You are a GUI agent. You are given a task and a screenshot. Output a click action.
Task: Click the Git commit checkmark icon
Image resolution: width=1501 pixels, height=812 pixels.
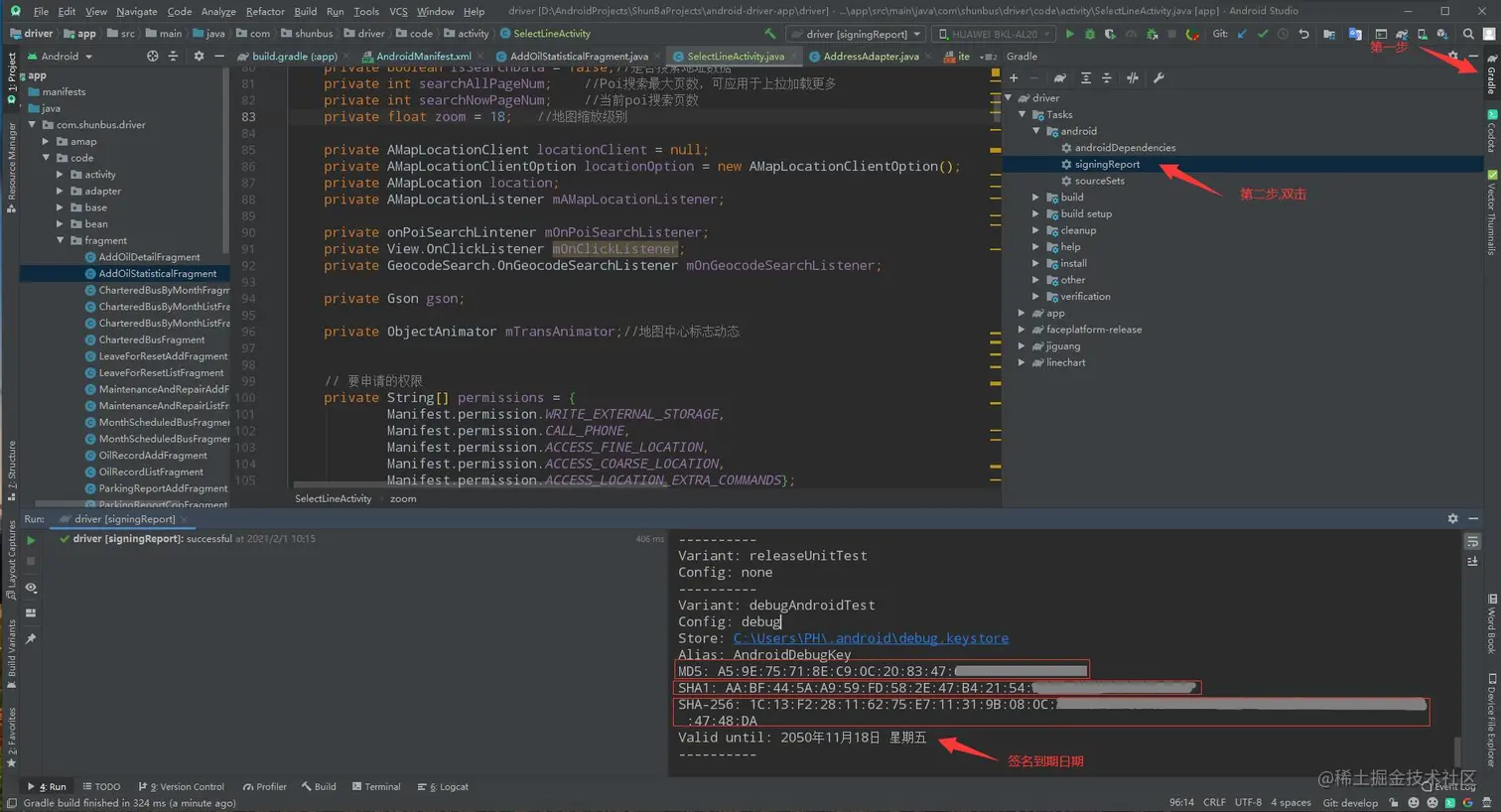coord(1263,34)
